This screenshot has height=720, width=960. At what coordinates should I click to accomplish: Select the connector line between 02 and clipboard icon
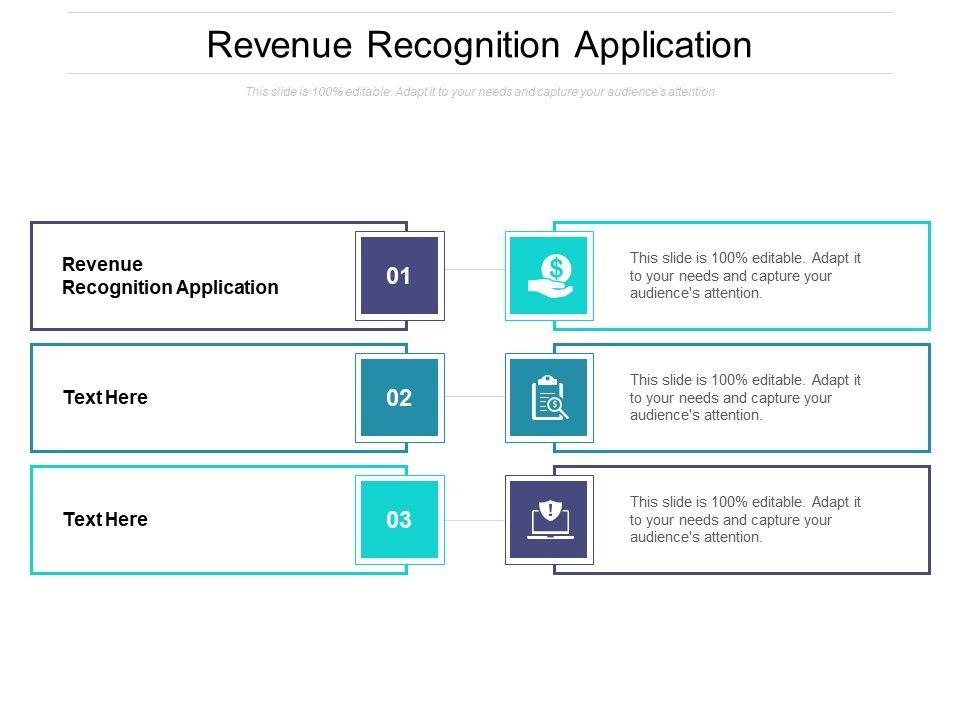(x=474, y=397)
